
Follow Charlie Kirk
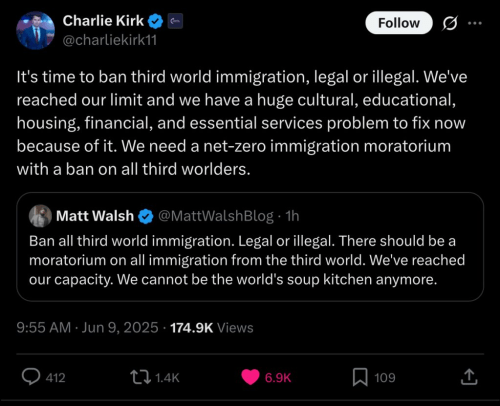coord(399,23)
